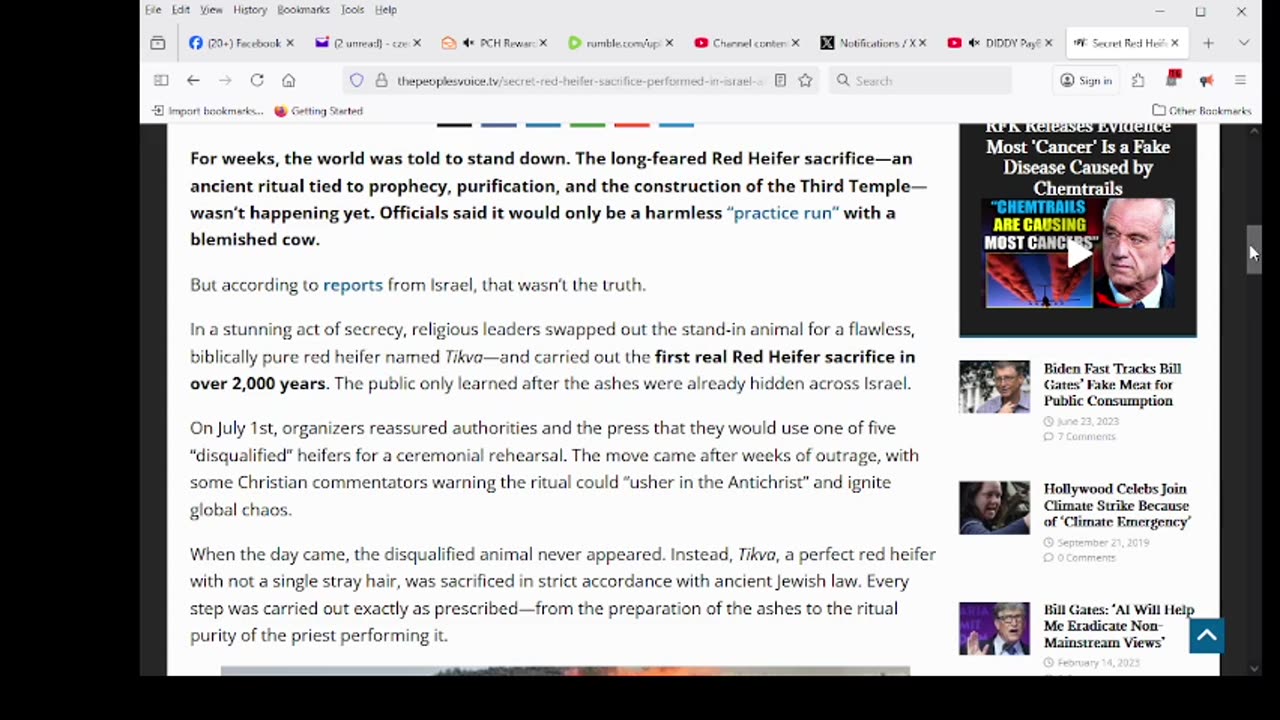Image resolution: width=1280 pixels, height=720 pixels.
Task: Open the Getting Started bookmark
Action: tap(319, 111)
